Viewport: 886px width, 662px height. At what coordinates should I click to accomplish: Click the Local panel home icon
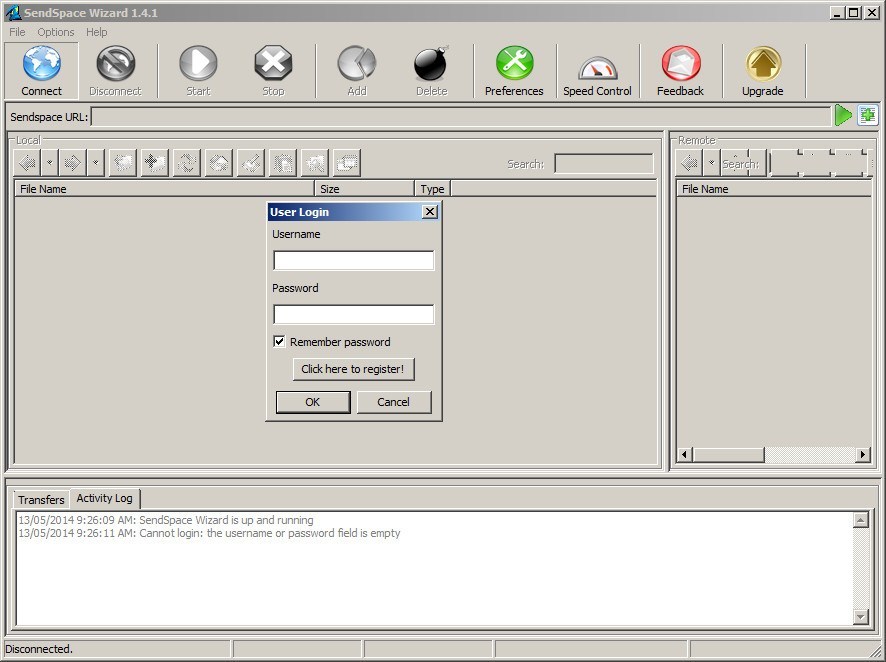tap(219, 163)
